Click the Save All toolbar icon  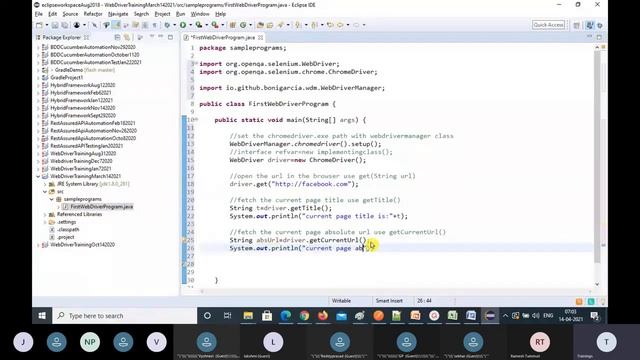[x=64, y=25]
